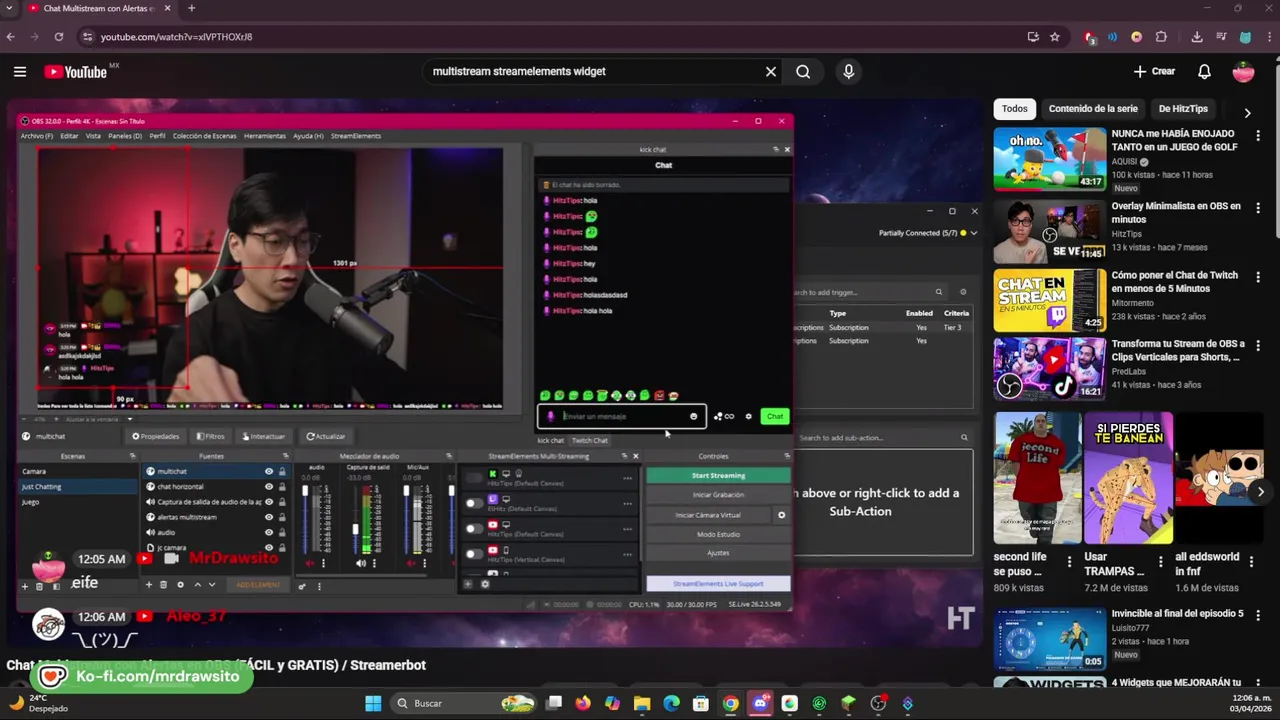Hide the multichat source in OBS
The height and width of the screenshot is (720, 1280).
268,471
